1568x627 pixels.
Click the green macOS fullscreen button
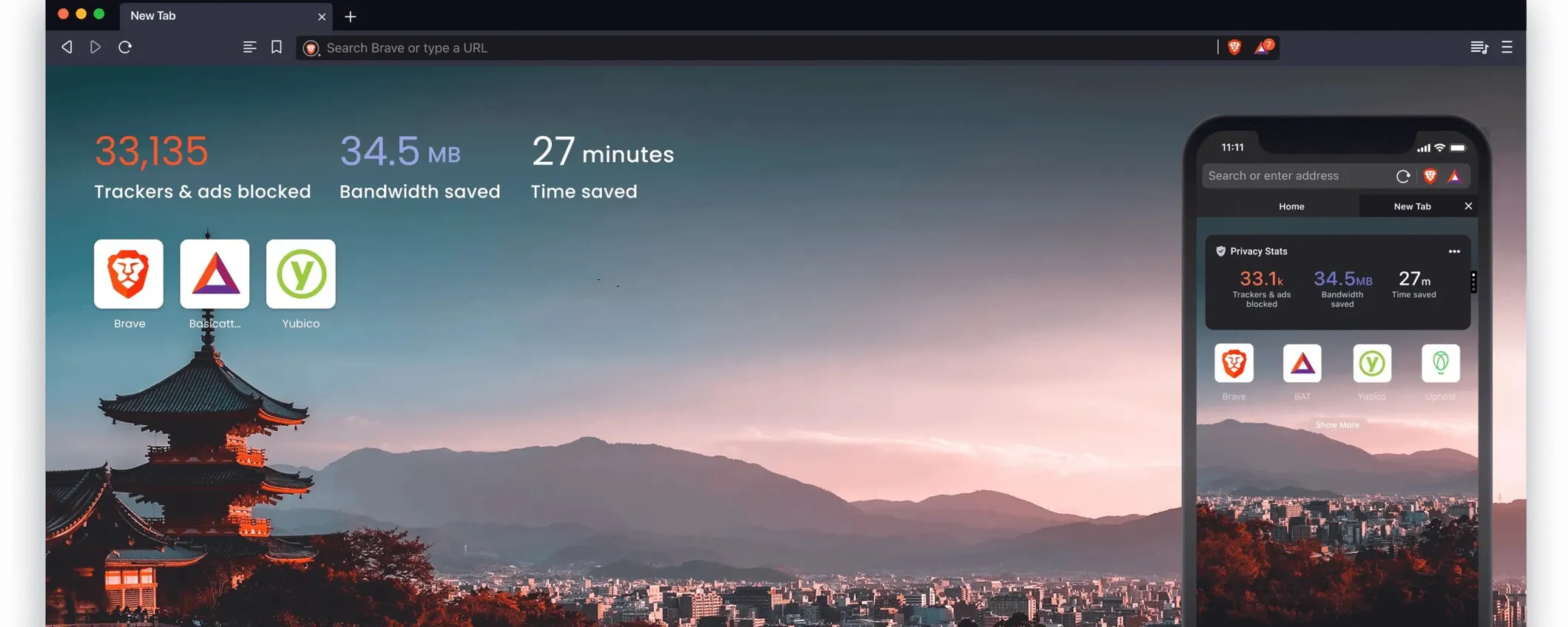99,14
